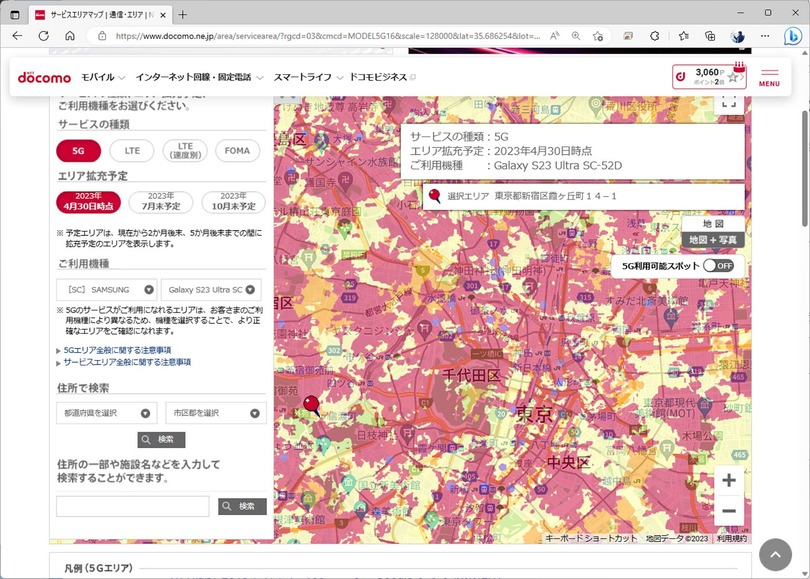Open the Galaxy S23 Ultra model dropdown

click(x=211, y=290)
